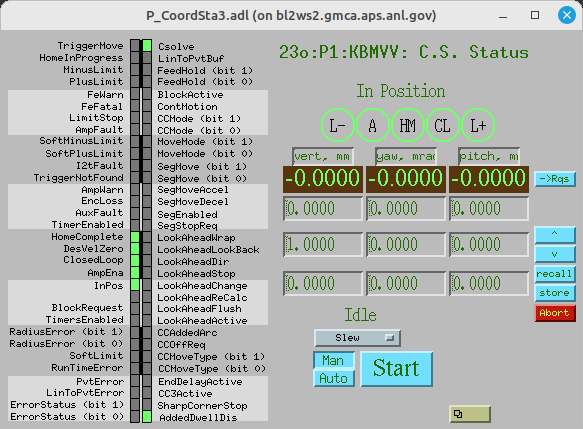Click the SegMoveAccel label
Screen dimensions: 583x429
click(x=193, y=190)
